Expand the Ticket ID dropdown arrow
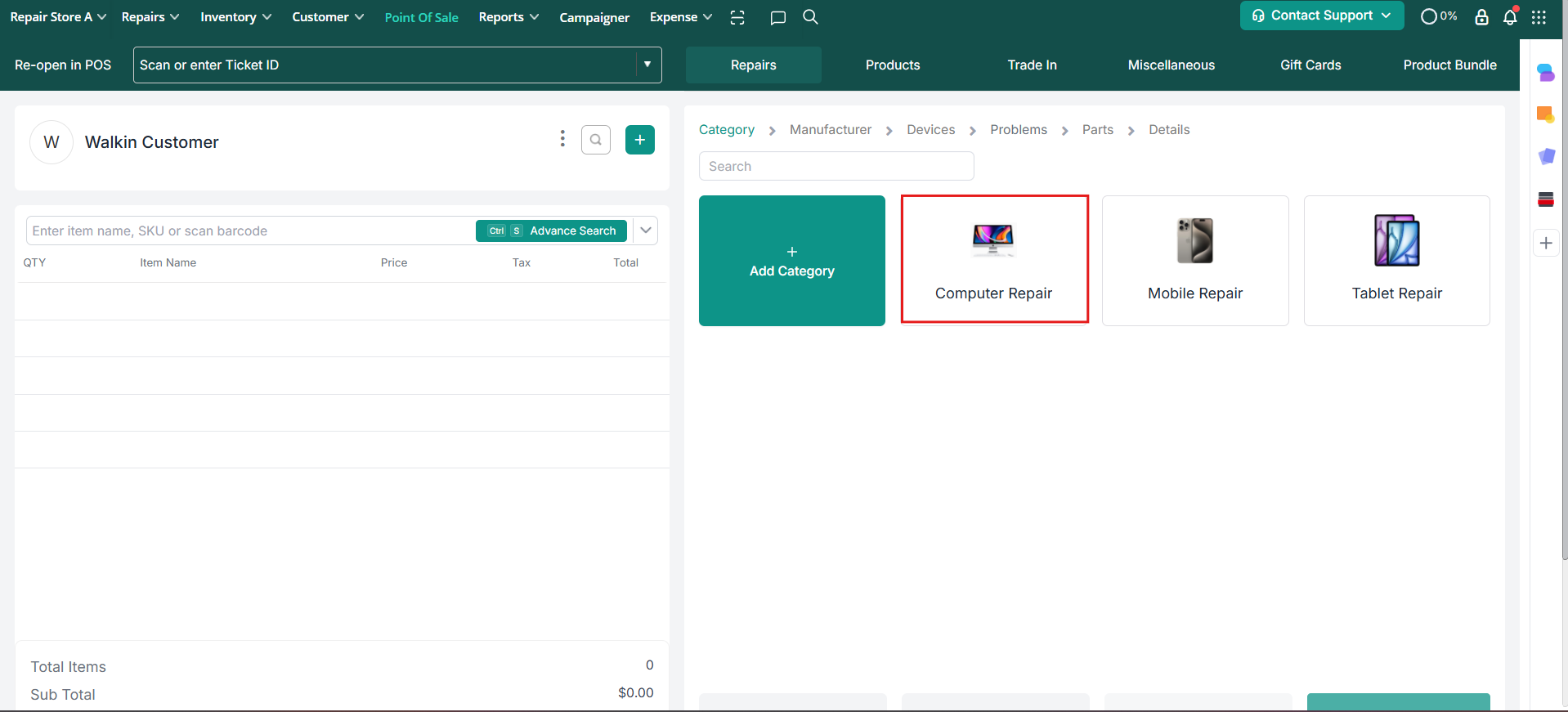This screenshot has width=1568, height=712. click(647, 65)
